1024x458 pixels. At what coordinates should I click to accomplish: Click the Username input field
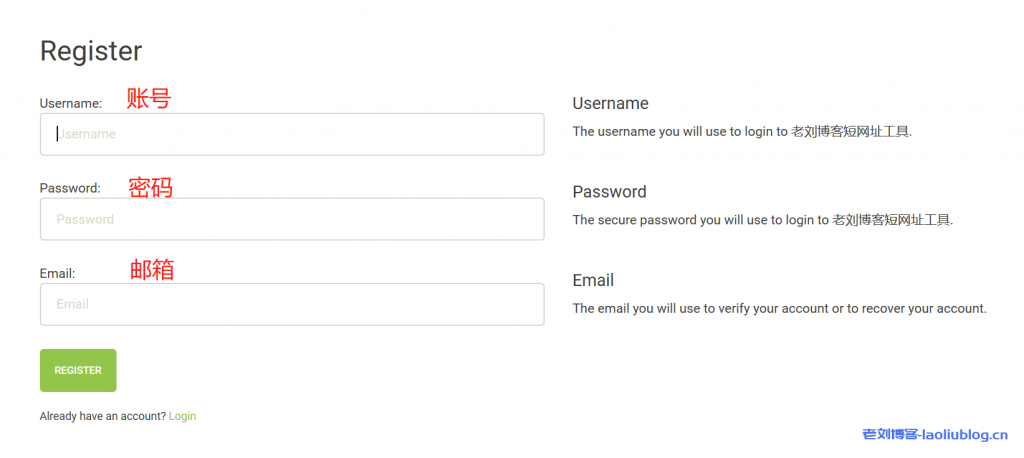tap(291, 134)
